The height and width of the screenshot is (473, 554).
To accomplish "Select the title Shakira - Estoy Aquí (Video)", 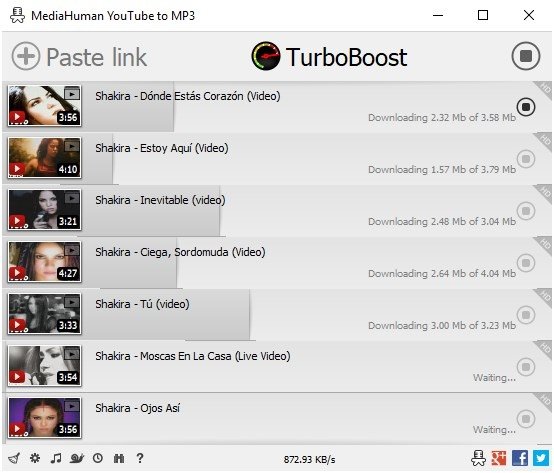I will [x=162, y=148].
